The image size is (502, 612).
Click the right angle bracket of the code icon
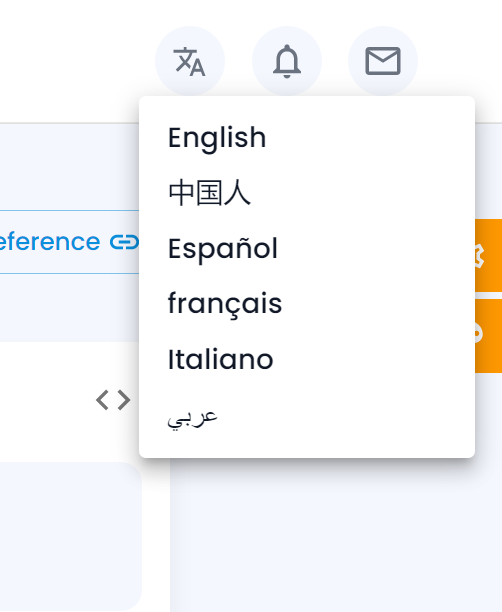[x=124, y=400]
